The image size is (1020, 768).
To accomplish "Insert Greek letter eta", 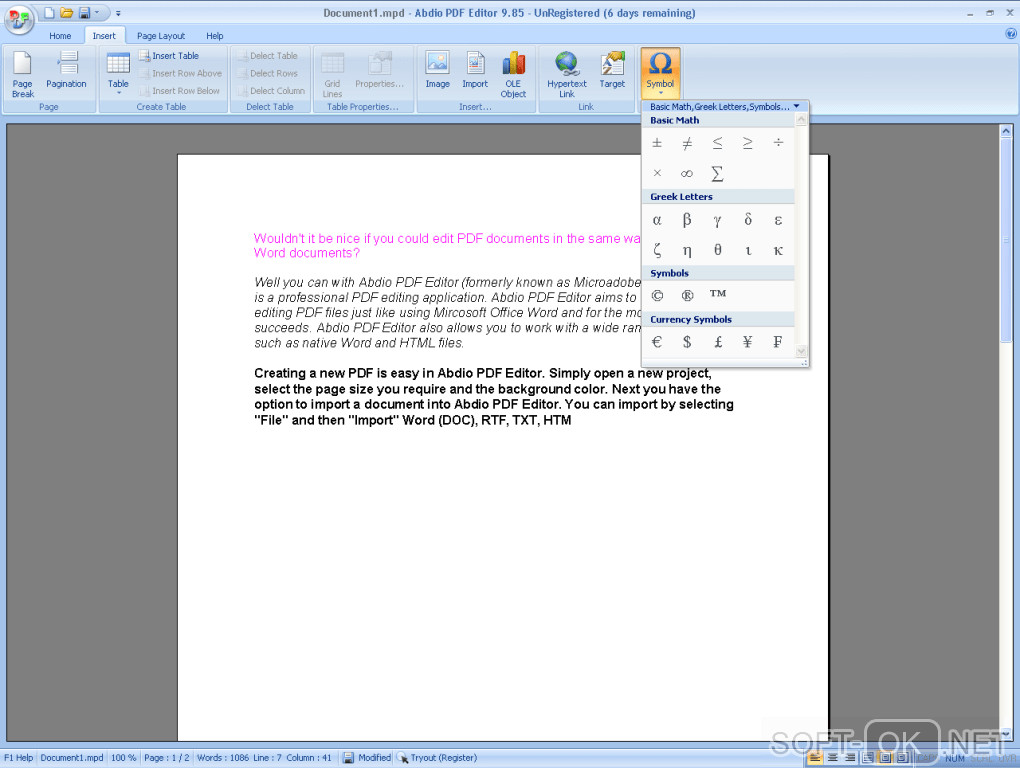I will [687, 250].
